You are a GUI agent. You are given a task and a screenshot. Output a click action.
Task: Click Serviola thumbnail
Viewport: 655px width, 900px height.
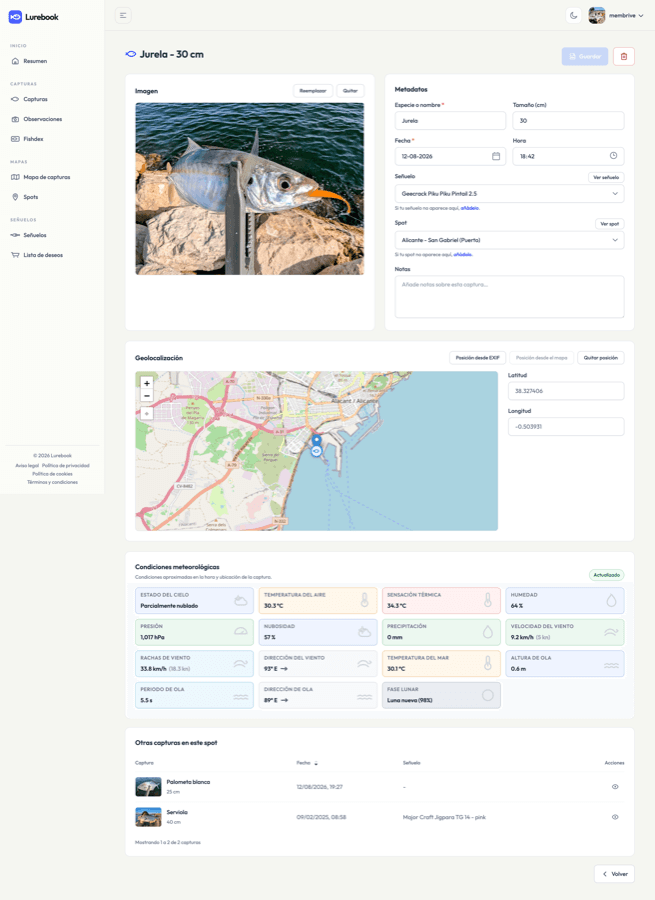148,817
